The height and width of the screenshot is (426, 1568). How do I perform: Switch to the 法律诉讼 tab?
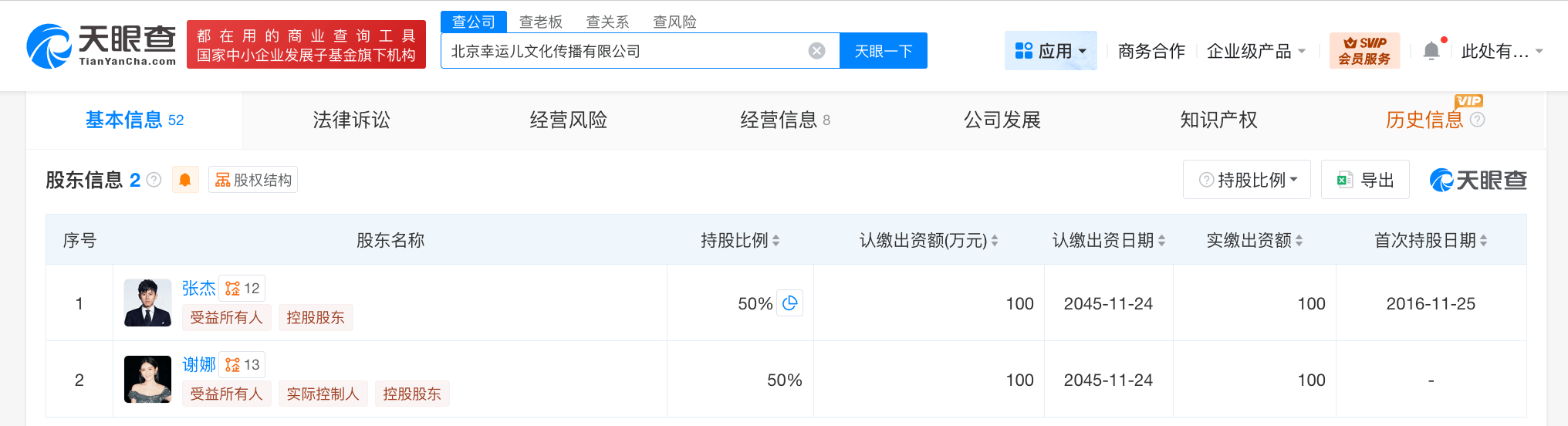(x=351, y=120)
